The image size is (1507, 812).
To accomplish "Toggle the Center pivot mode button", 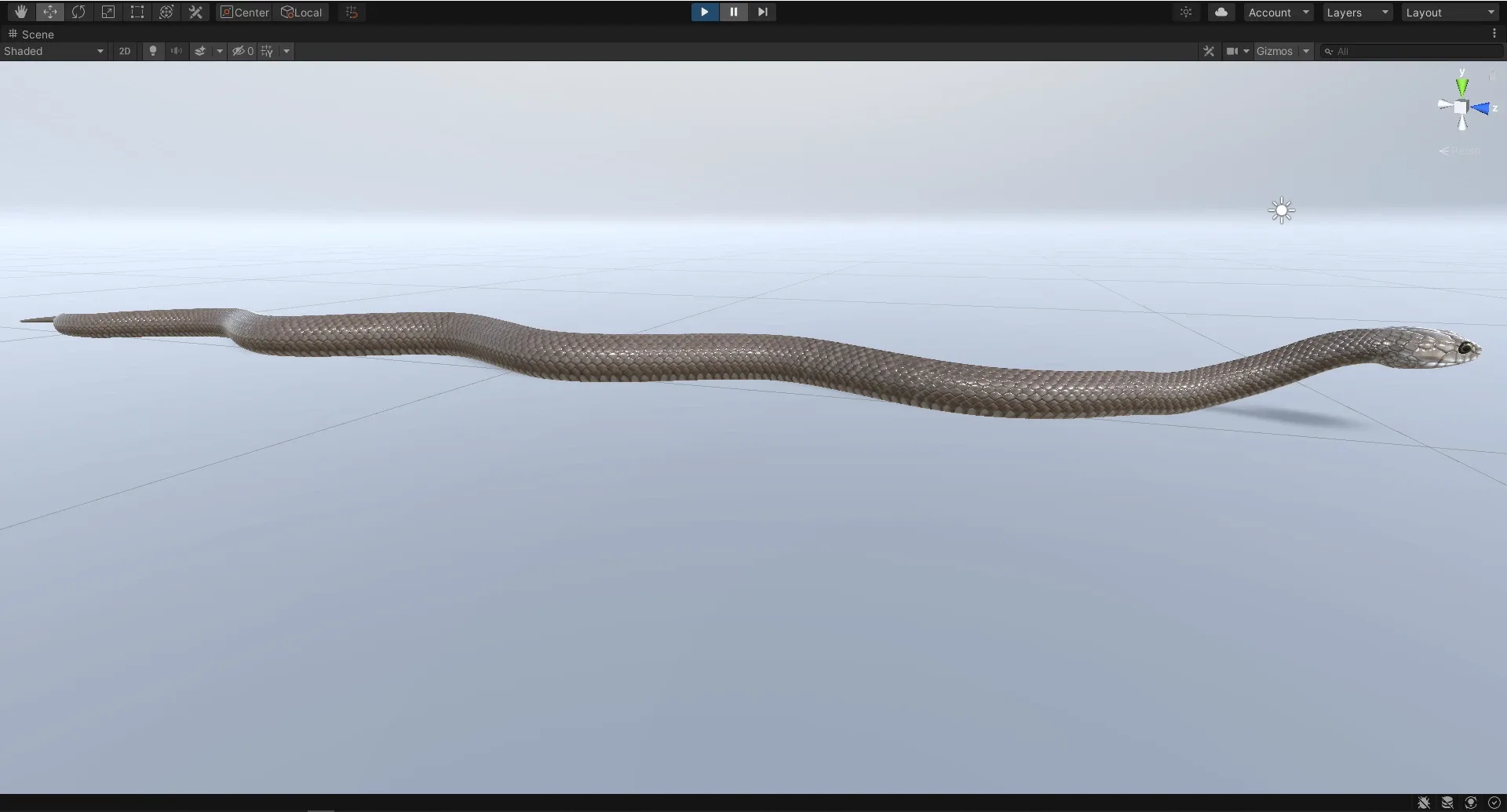I will [244, 12].
